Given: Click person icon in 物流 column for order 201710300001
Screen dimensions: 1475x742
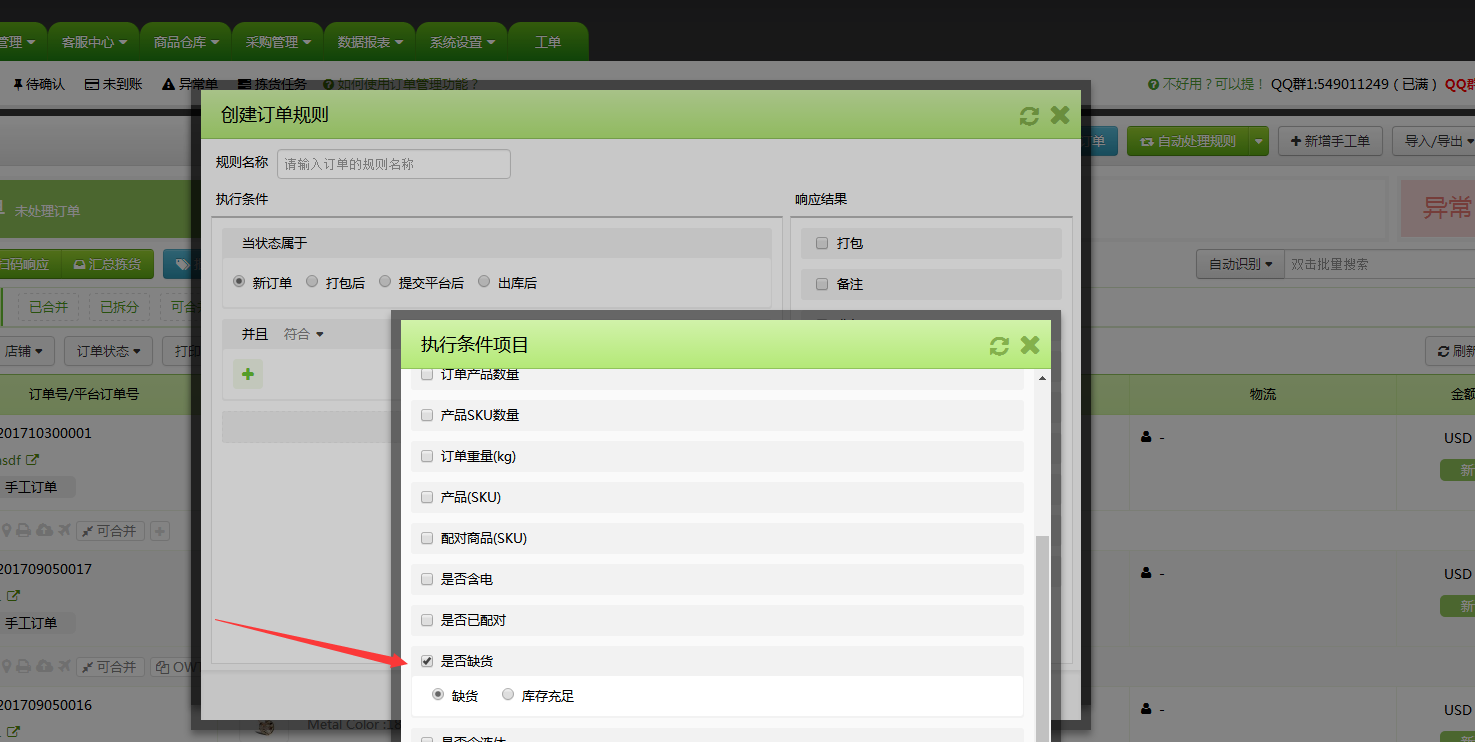Looking at the screenshot, I should tap(1145, 437).
